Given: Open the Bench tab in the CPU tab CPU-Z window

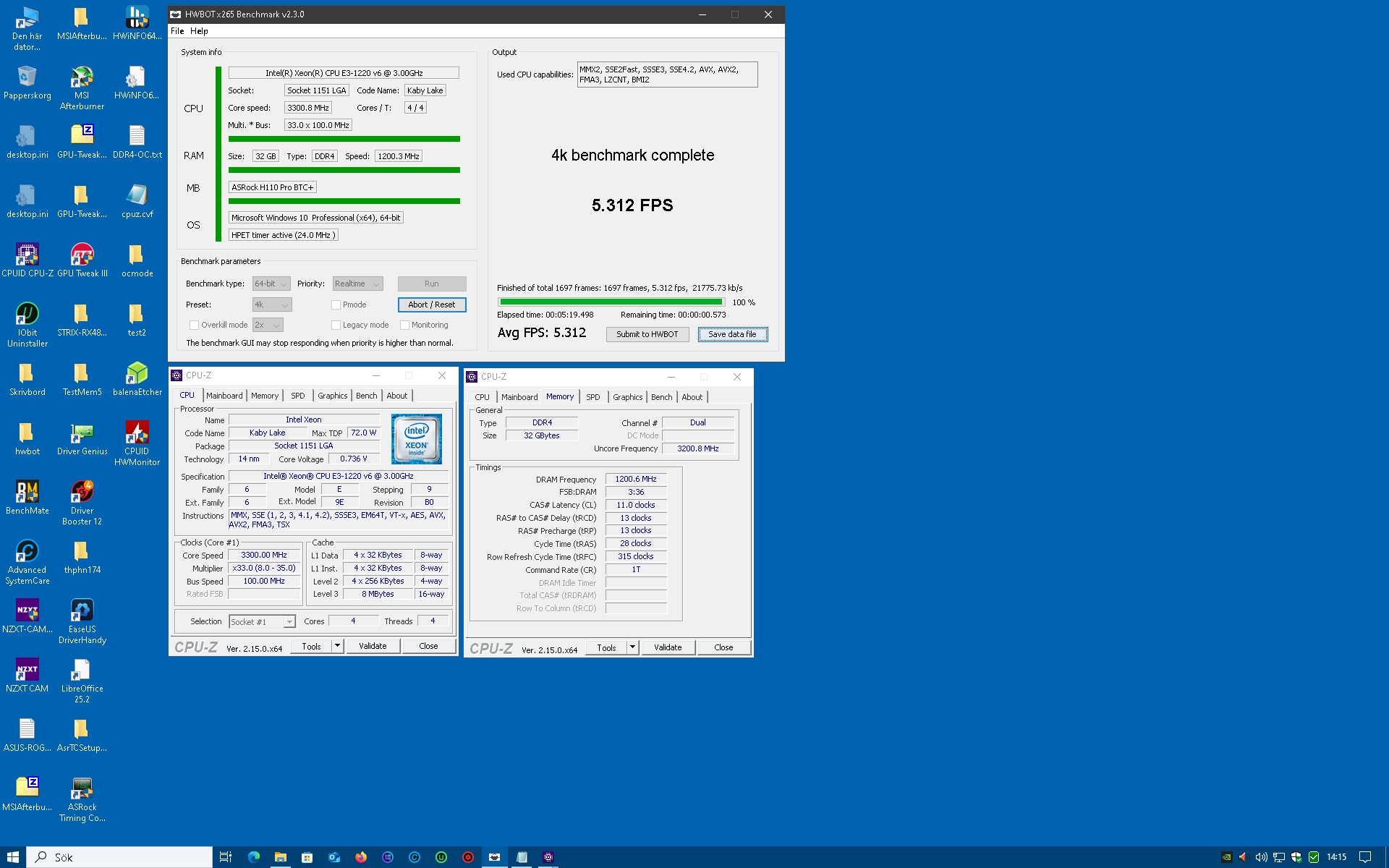Looking at the screenshot, I should pyautogui.click(x=367, y=396).
